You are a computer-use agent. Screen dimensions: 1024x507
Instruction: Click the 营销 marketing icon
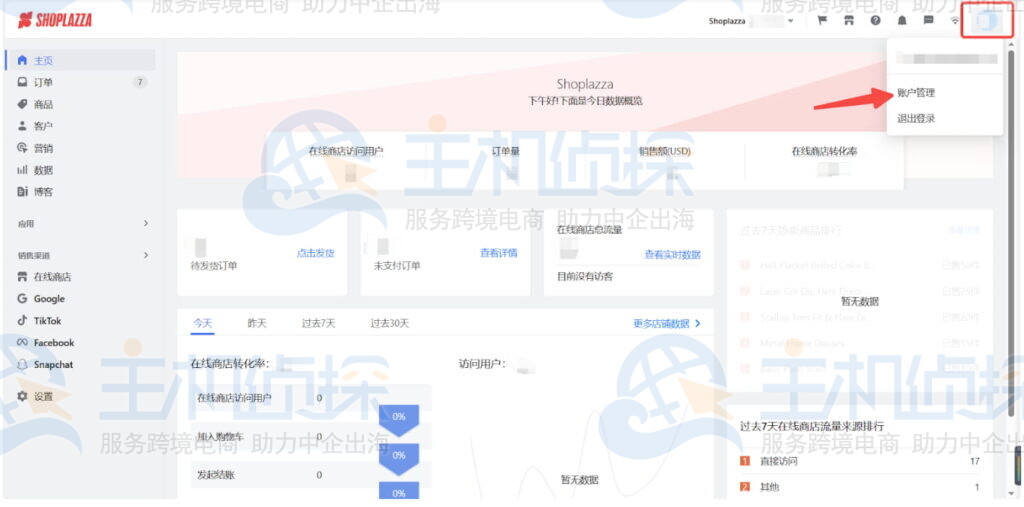click(x=22, y=148)
